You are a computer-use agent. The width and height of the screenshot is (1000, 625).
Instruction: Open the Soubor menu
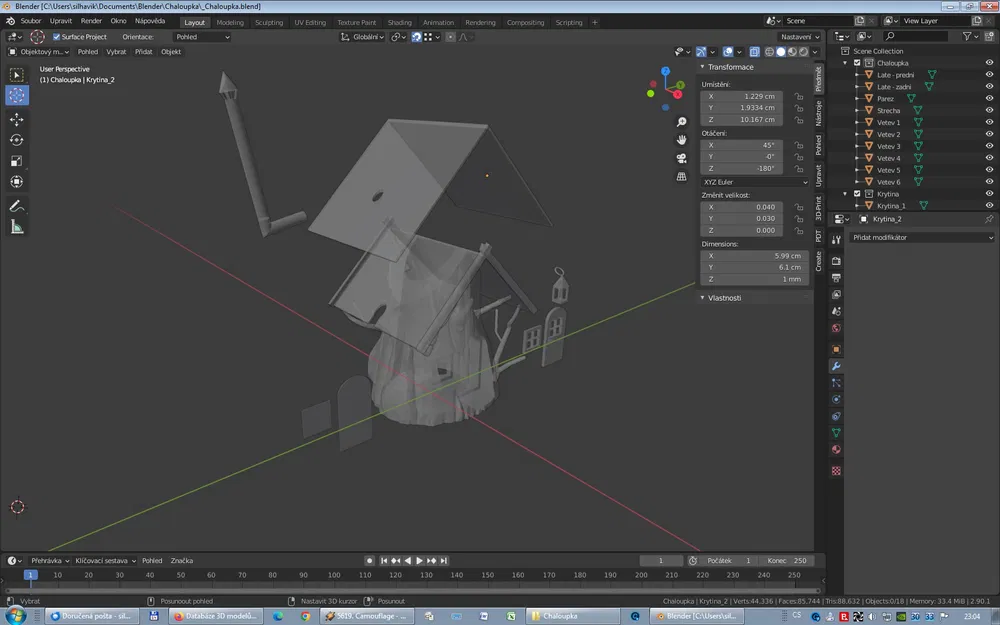(31, 20)
